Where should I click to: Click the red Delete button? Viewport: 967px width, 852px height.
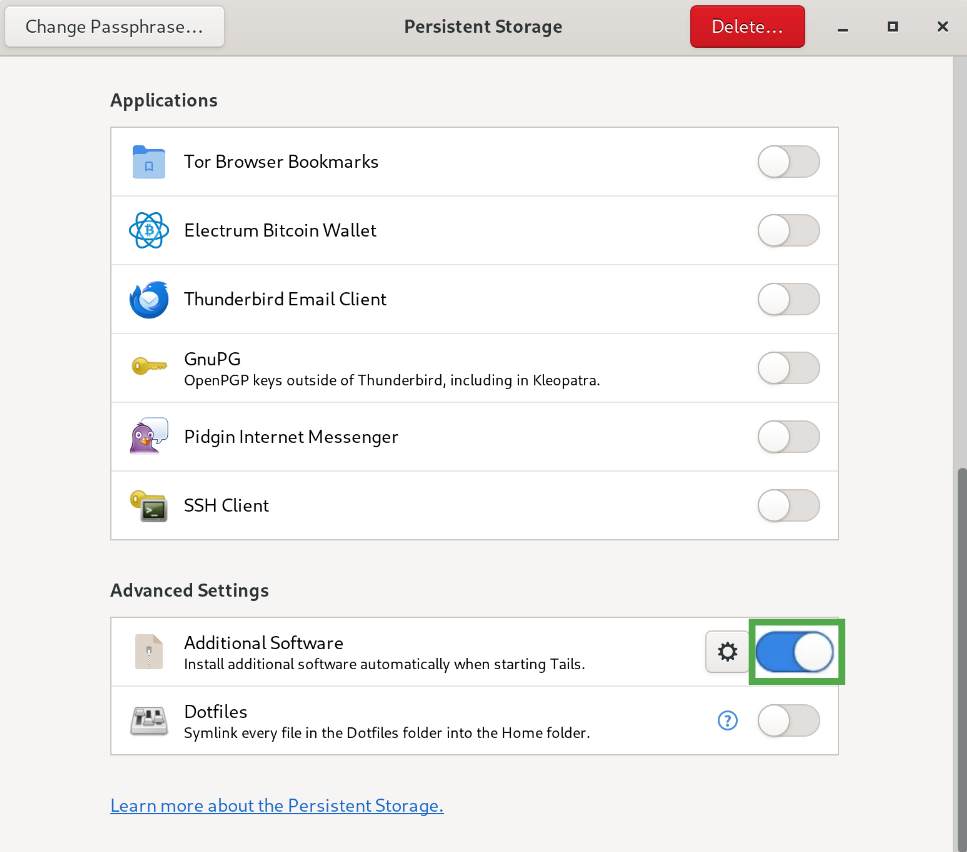(x=747, y=27)
